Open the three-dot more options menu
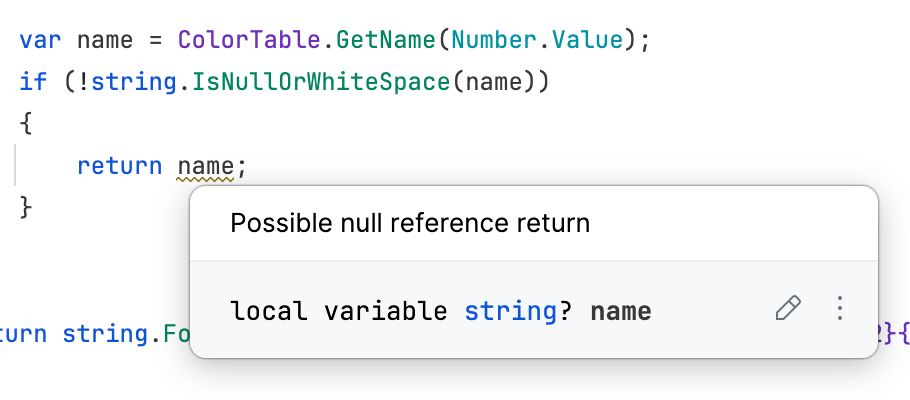The width and height of the screenshot is (910, 400). coord(840,309)
